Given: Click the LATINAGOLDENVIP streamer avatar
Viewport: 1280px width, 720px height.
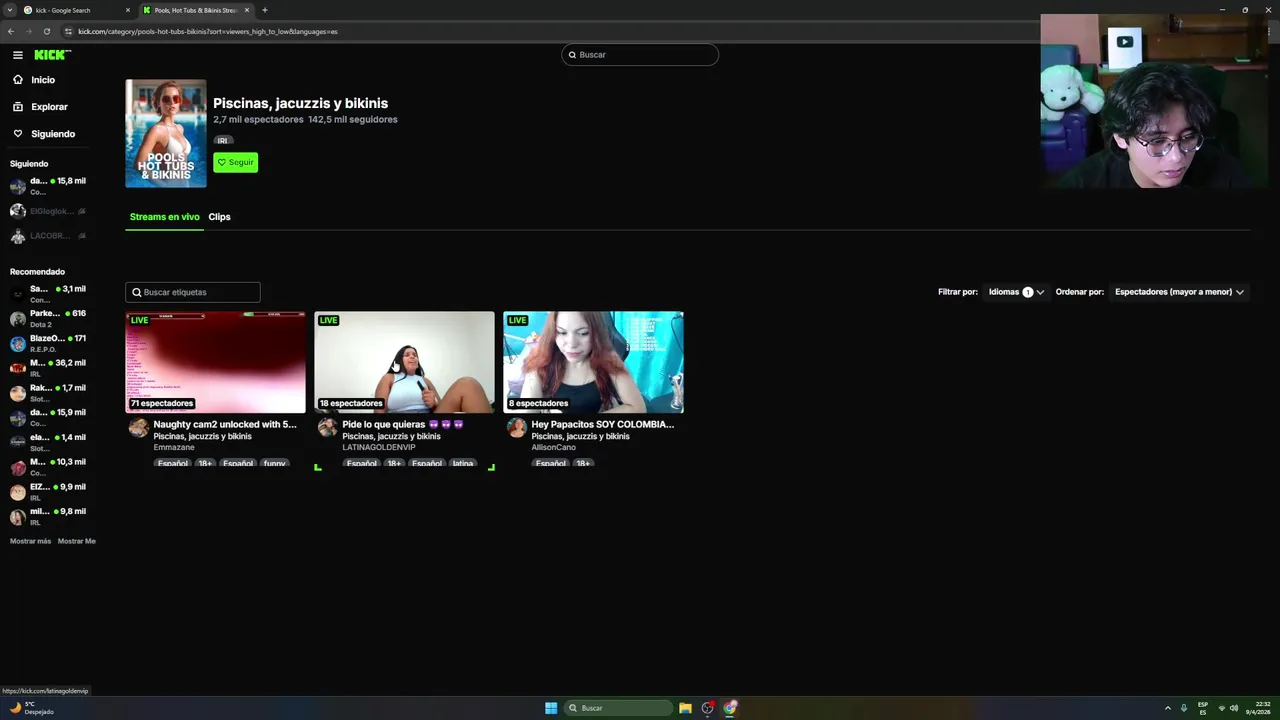Looking at the screenshot, I should coord(327,428).
